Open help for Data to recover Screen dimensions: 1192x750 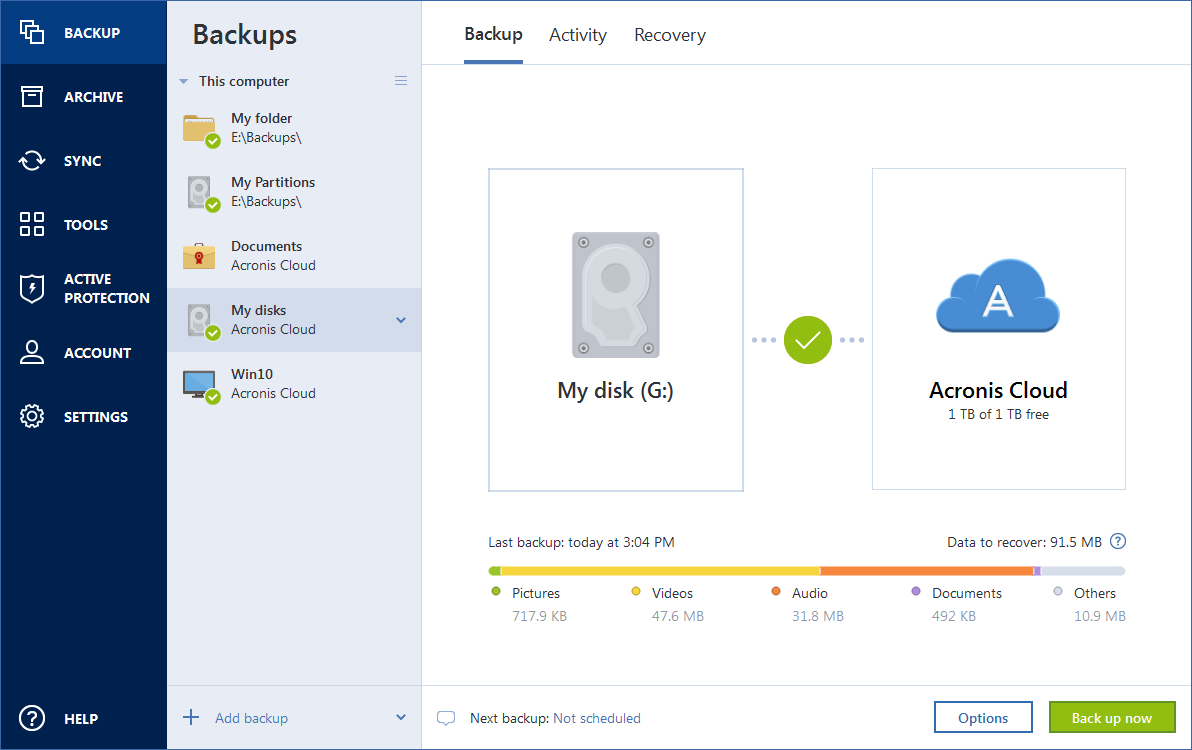[1118, 541]
